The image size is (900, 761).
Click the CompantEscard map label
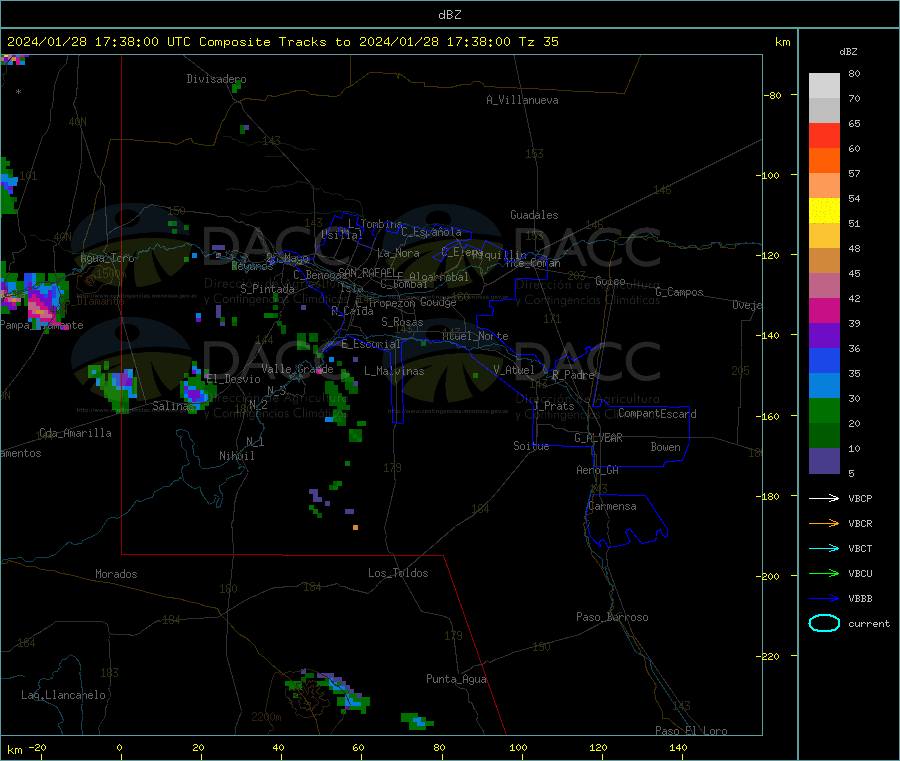tap(657, 414)
